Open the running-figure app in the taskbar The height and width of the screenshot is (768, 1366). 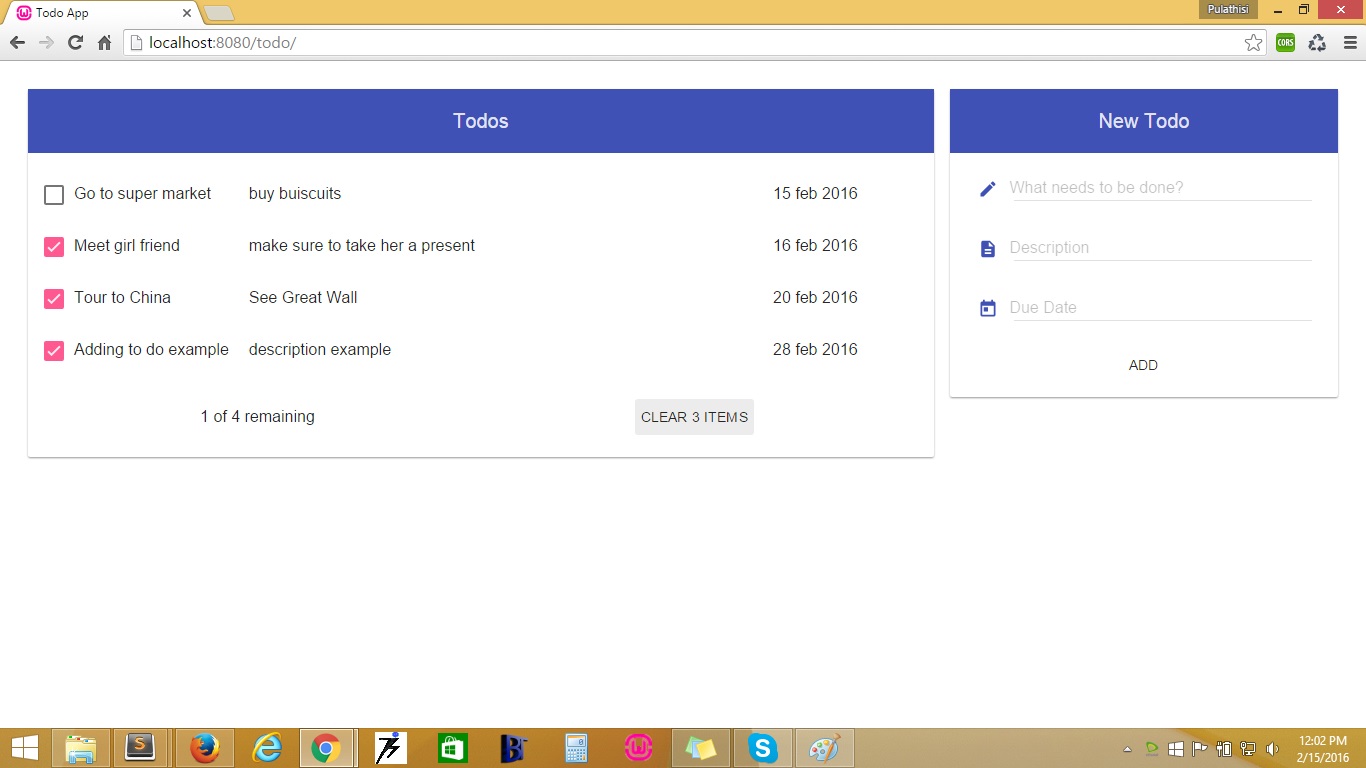pos(390,748)
